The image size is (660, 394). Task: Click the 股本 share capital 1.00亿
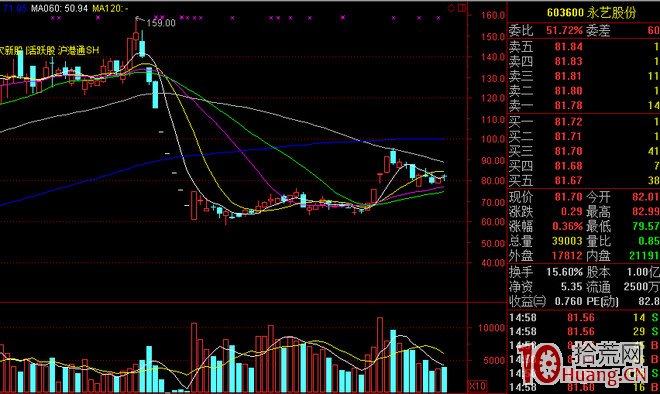[x=643, y=272]
